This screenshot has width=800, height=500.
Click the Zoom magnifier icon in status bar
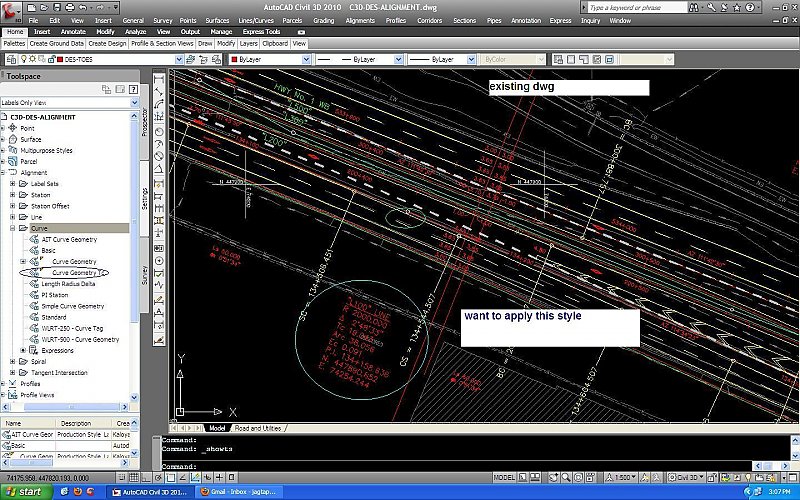tap(567, 478)
